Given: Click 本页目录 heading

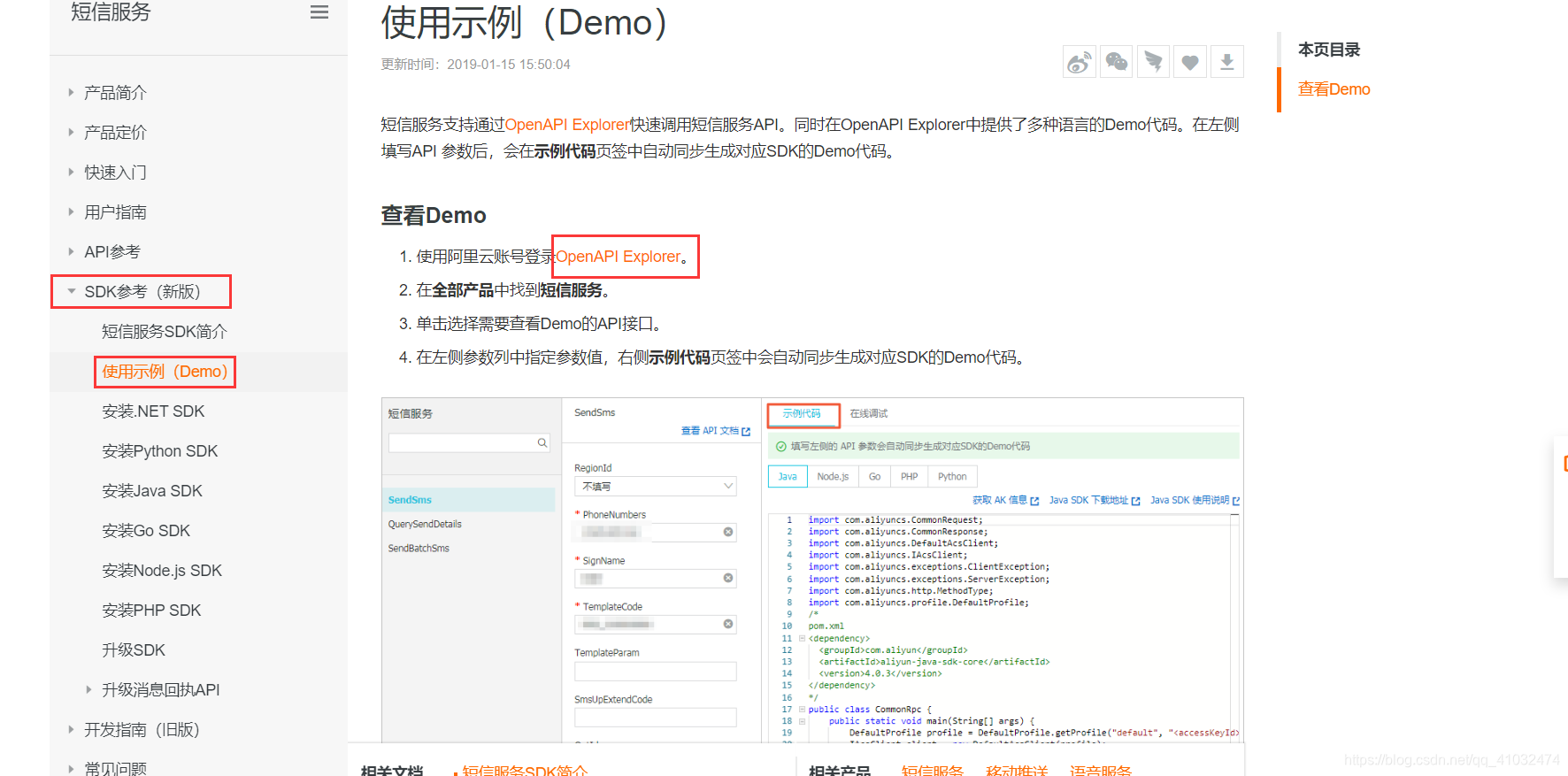Looking at the screenshot, I should click(1329, 50).
